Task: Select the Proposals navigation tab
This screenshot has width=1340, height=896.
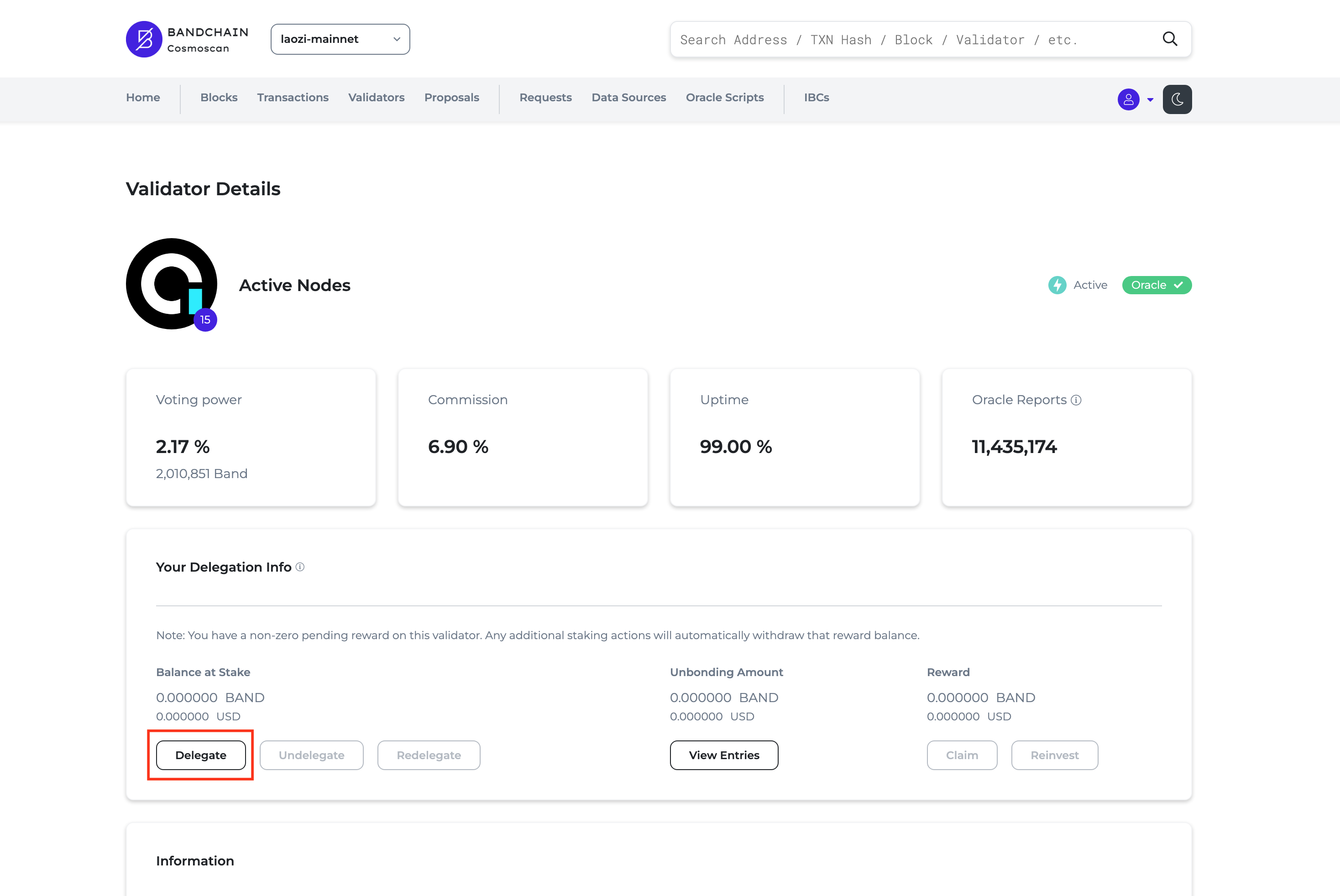Action: [x=452, y=97]
